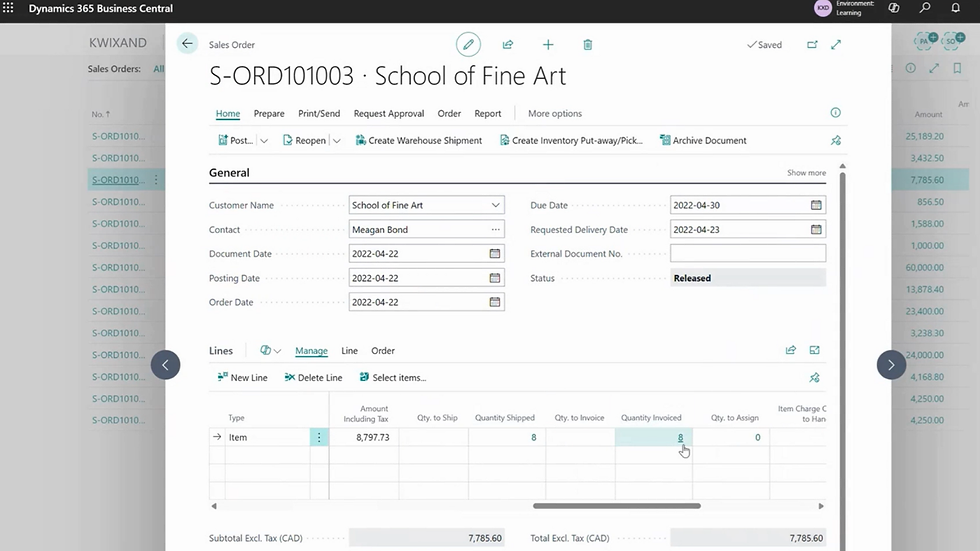Click the horizontal scrollbar in Lines grid
980x551 pixels.
click(x=616, y=506)
